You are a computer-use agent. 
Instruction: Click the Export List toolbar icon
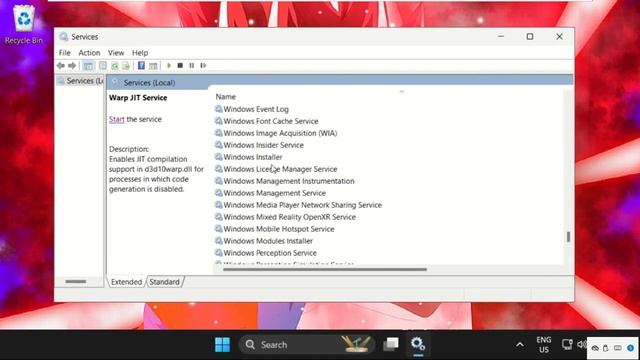click(126, 66)
